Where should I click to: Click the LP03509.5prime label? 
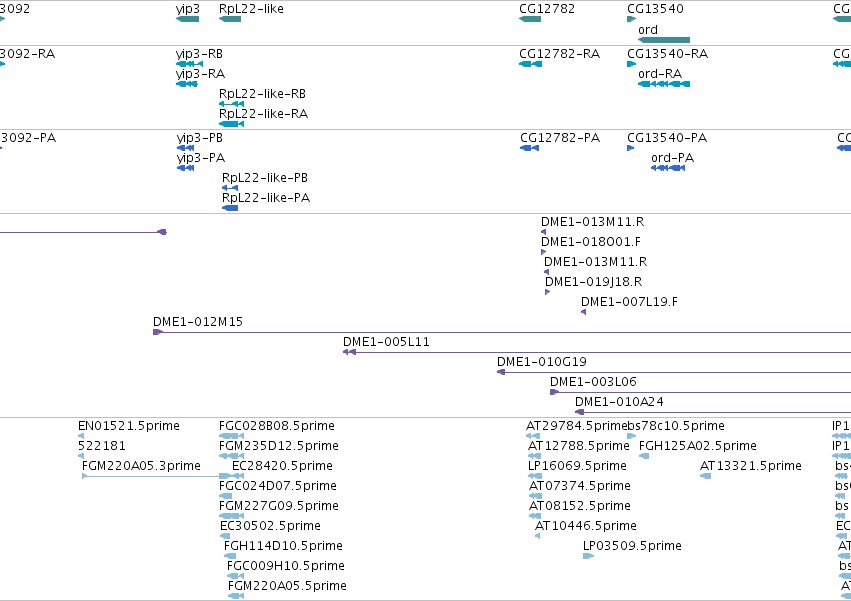(632, 546)
